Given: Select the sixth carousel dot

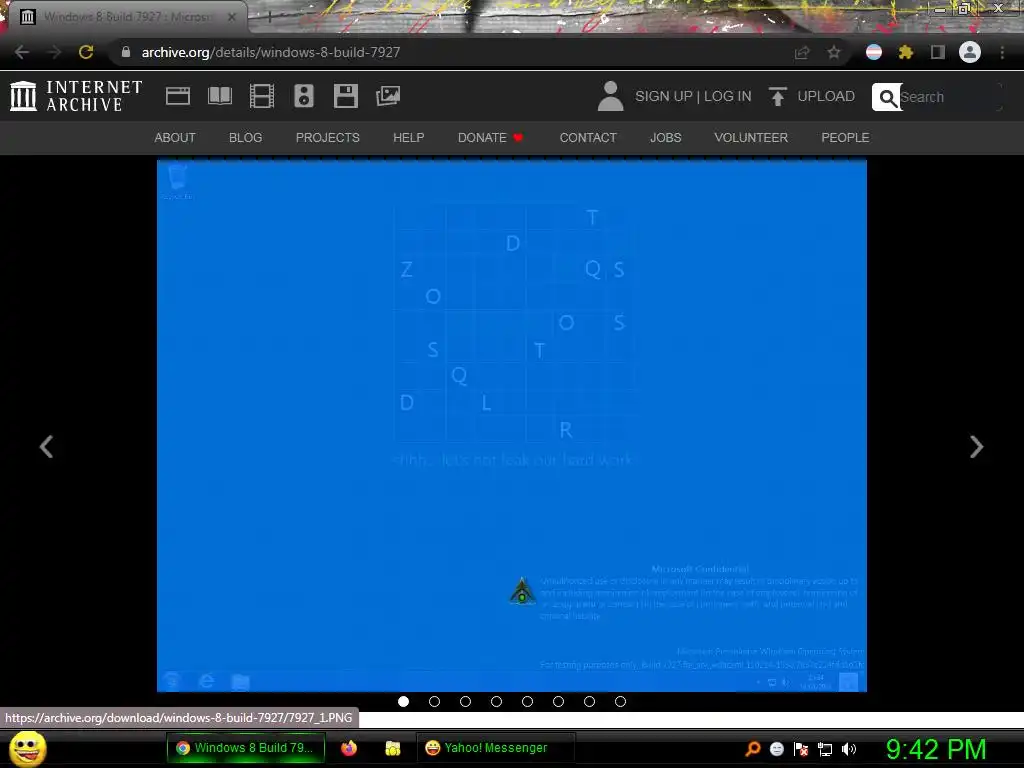Looking at the screenshot, I should point(558,701).
